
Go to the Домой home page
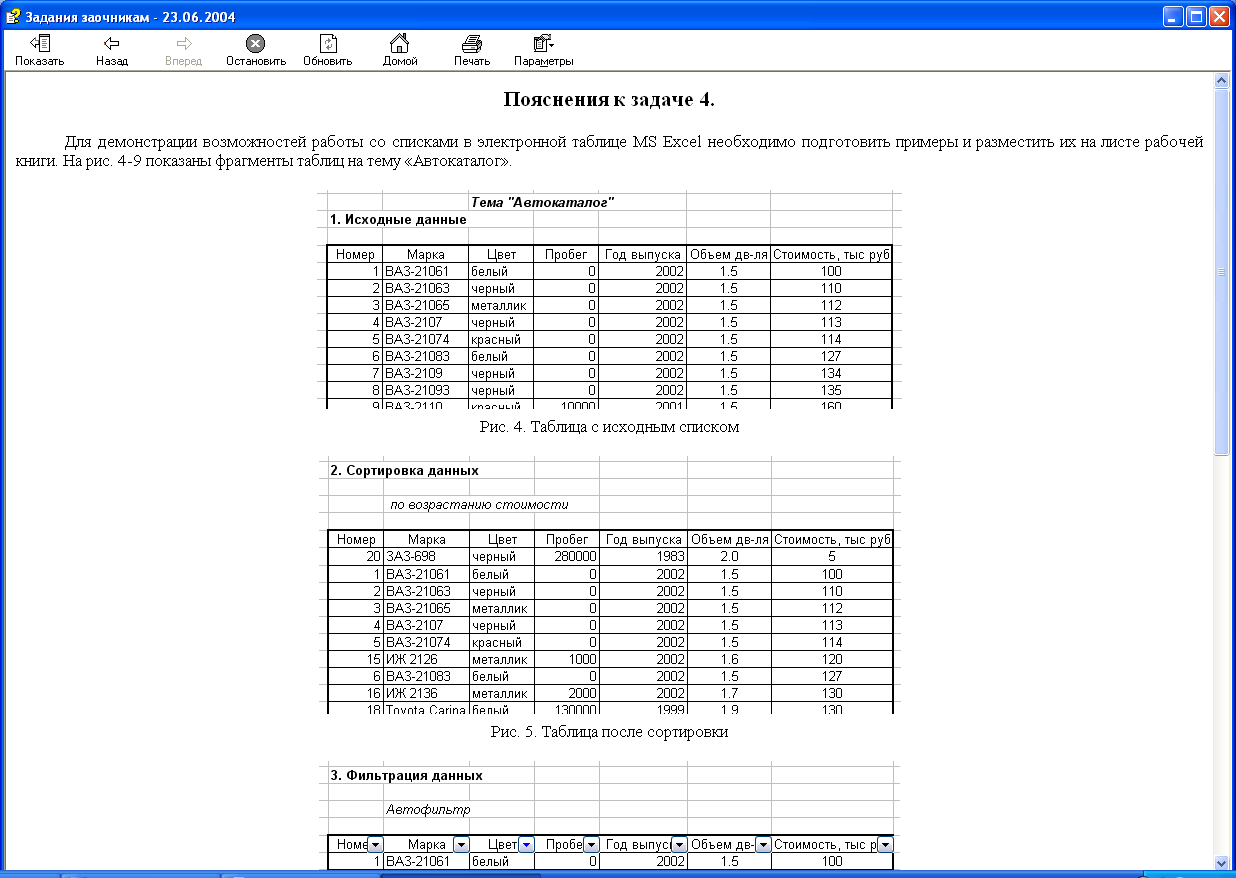[399, 50]
